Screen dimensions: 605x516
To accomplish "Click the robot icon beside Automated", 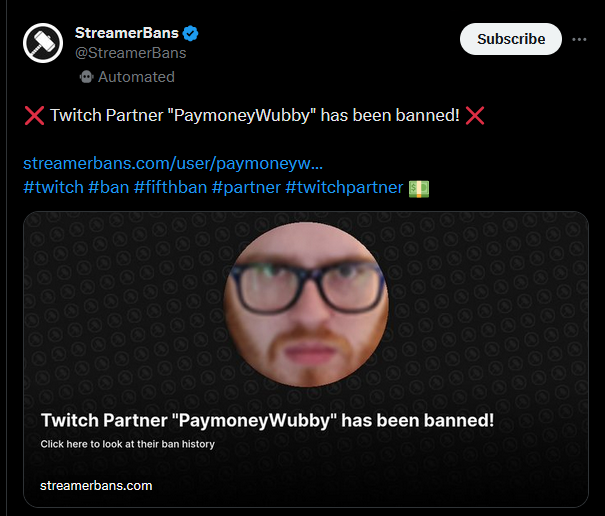I will [86, 77].
